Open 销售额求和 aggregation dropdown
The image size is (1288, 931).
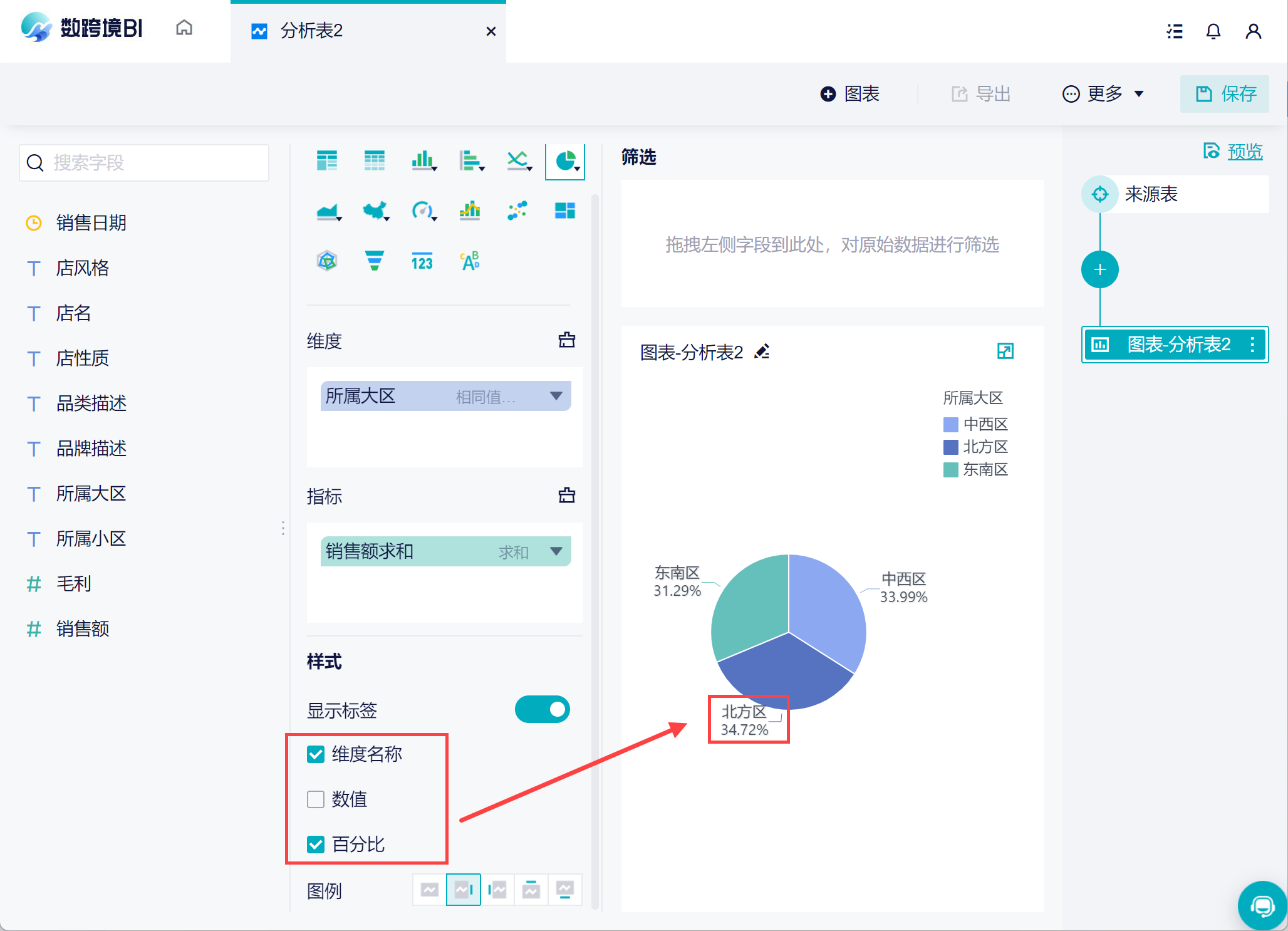tap(556, 551)
